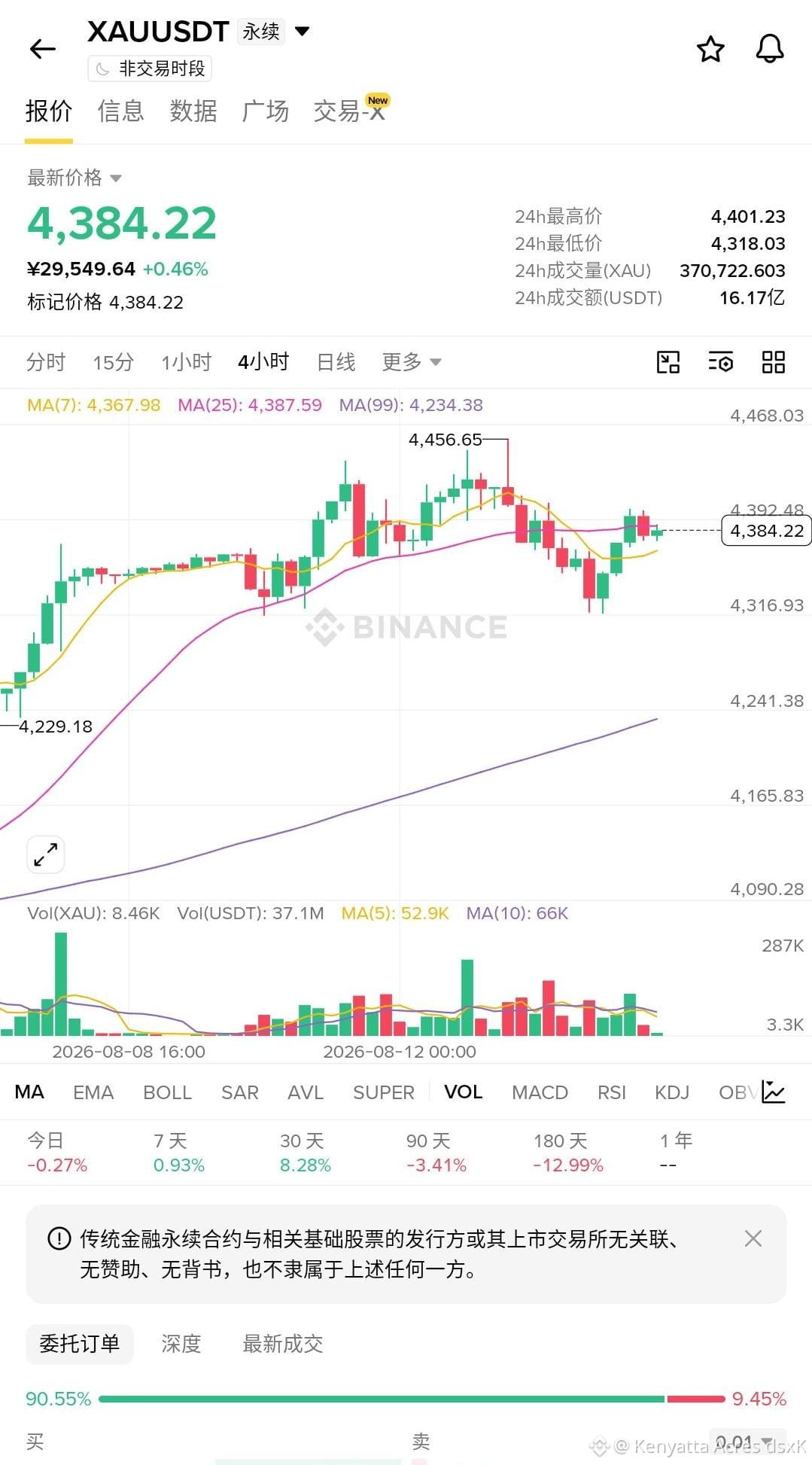
Task: Tap the 4,456.65 high price marker
Action: click(x=445, y=440)
